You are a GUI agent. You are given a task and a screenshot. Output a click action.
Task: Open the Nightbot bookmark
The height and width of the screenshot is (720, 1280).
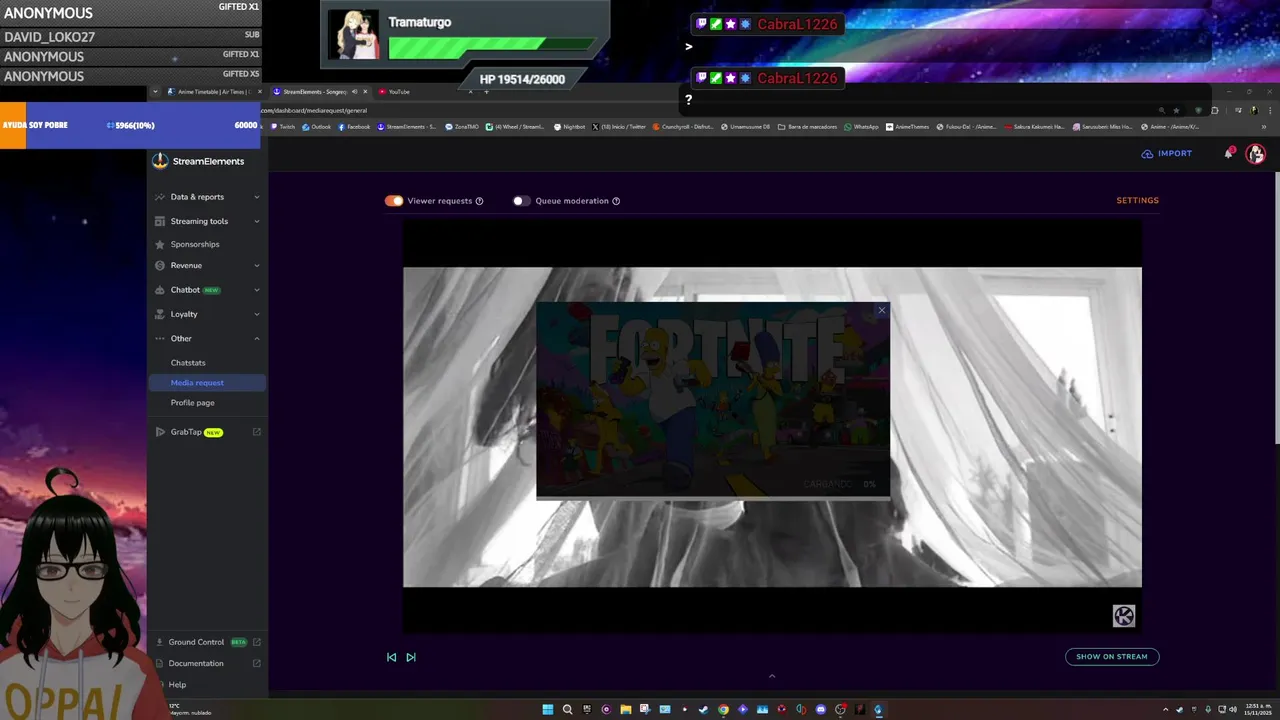(570, 127)
